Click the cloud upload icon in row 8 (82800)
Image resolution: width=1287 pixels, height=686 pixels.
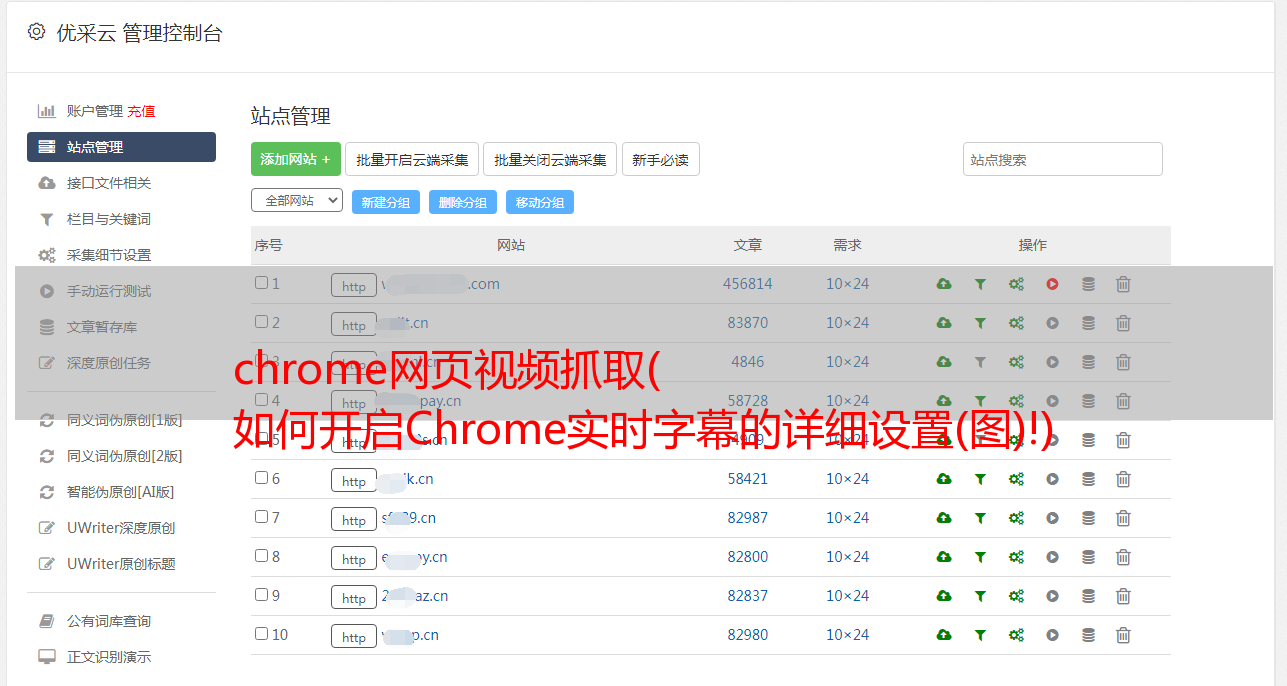point(943,557)
